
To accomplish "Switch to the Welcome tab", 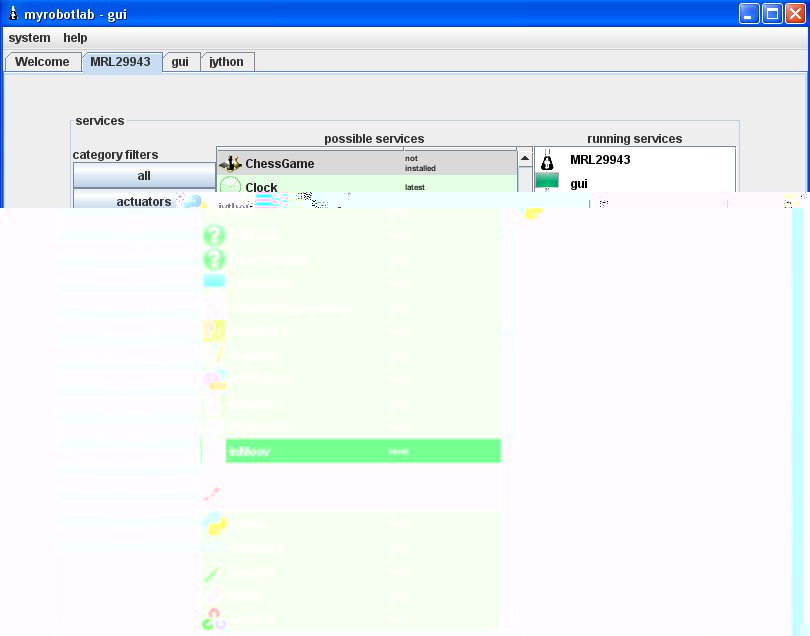I will pos(42,62).
